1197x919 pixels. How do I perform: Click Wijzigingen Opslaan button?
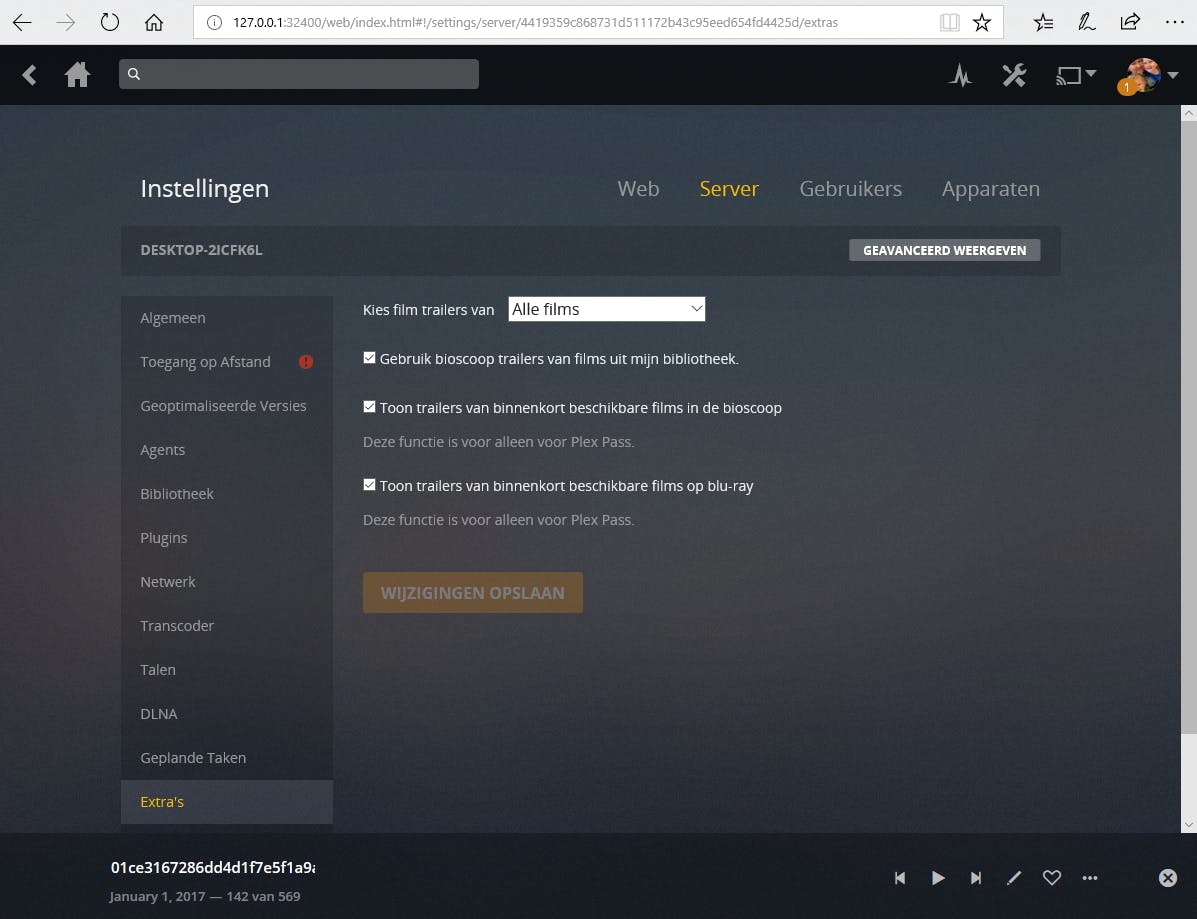tap(473, 592)
